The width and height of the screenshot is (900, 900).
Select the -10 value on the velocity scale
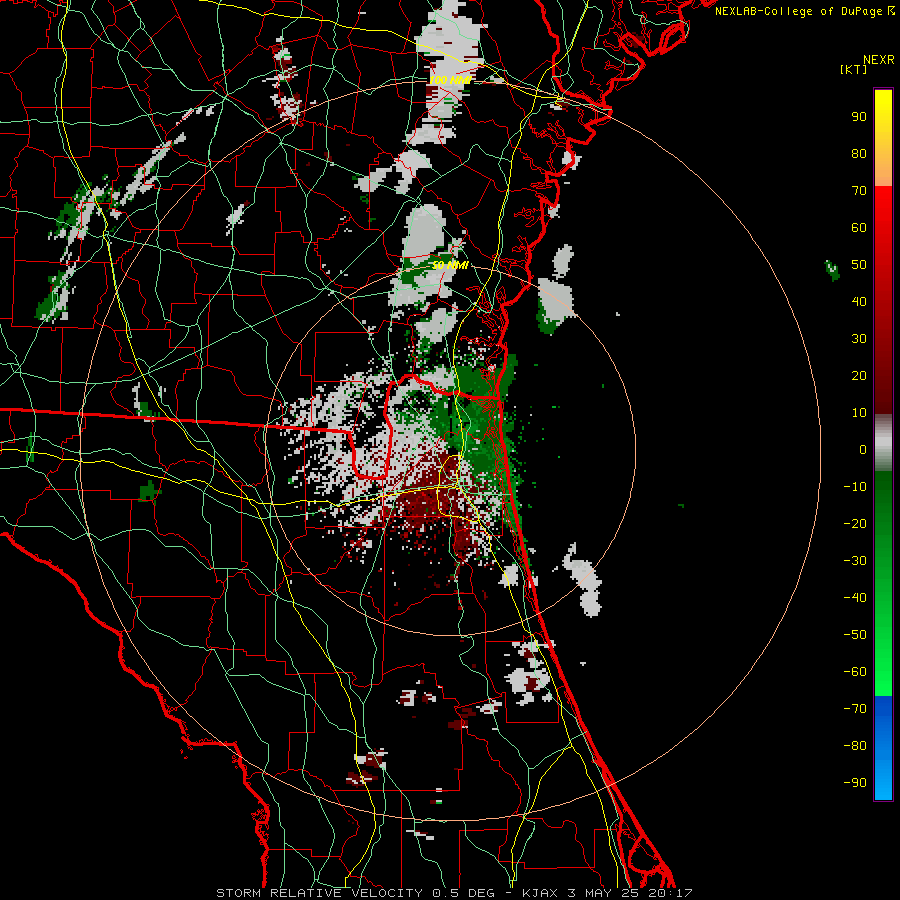tap(855, 487)
